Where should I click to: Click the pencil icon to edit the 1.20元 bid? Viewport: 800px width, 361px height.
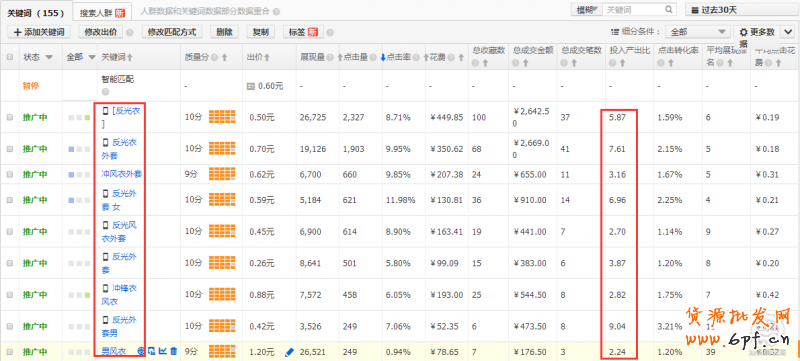point(290,351)
